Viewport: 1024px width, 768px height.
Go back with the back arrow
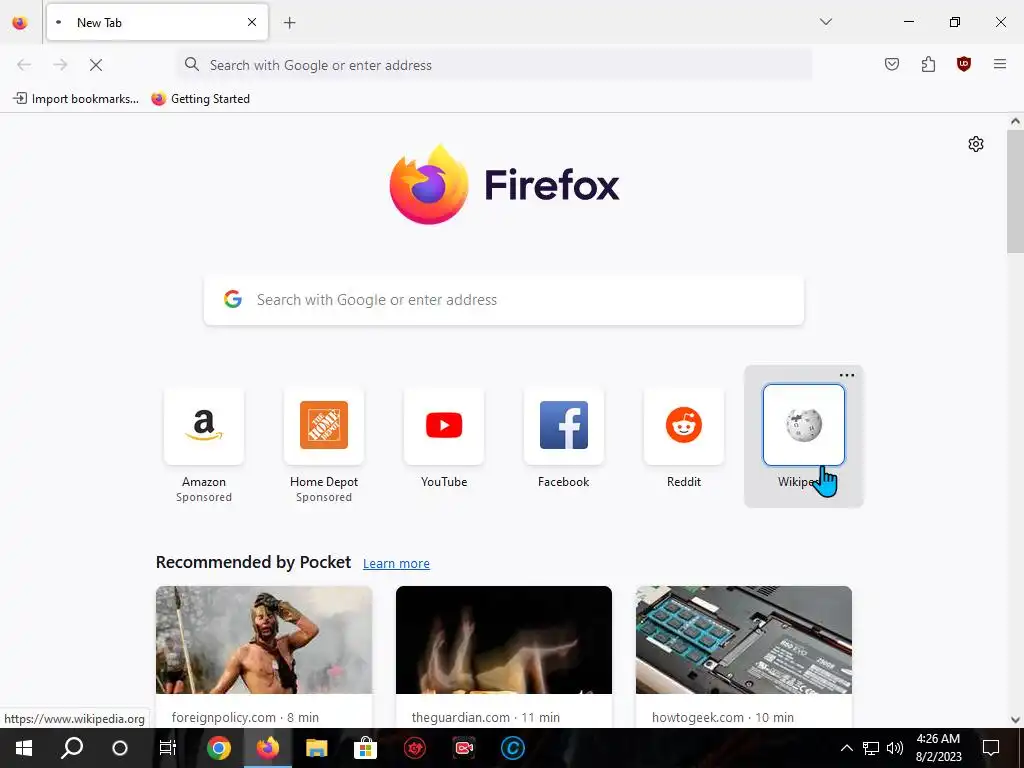click(x=24, y=65)
